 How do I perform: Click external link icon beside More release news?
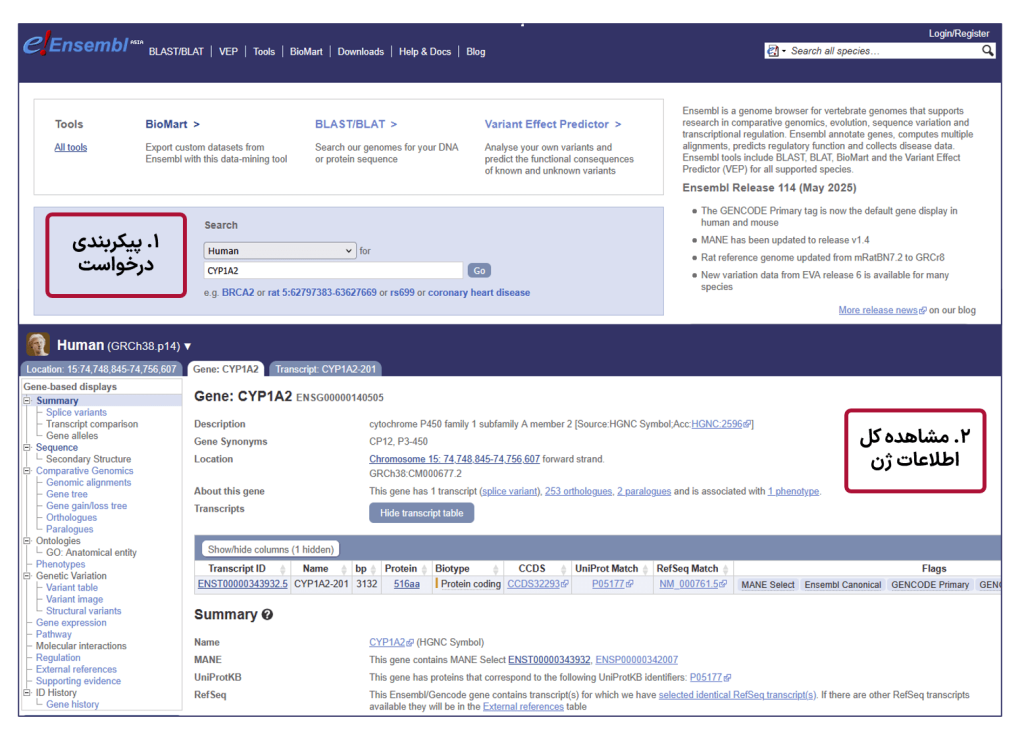tap(923, 311)
